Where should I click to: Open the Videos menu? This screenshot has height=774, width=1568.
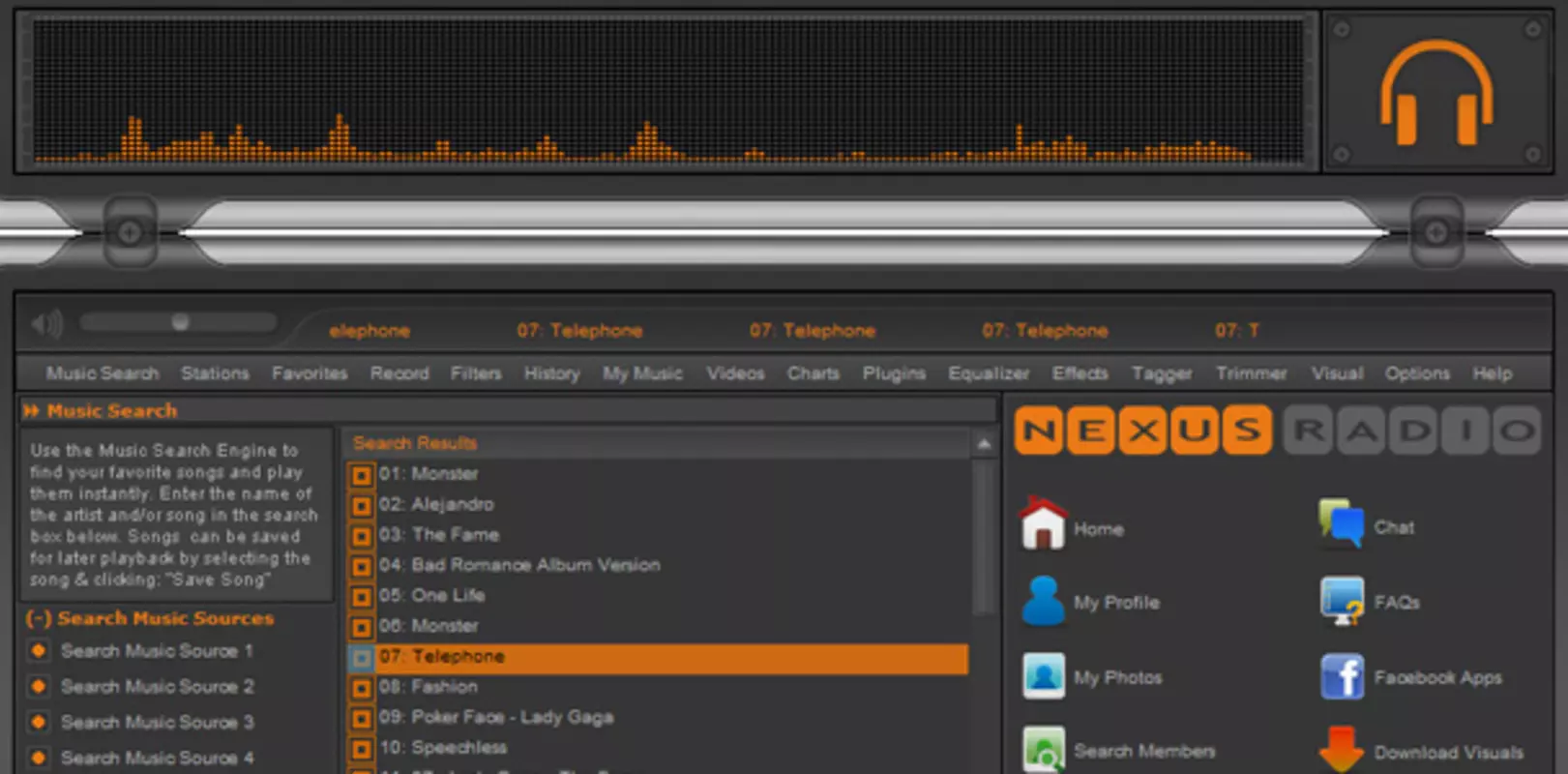coord(735,373)
